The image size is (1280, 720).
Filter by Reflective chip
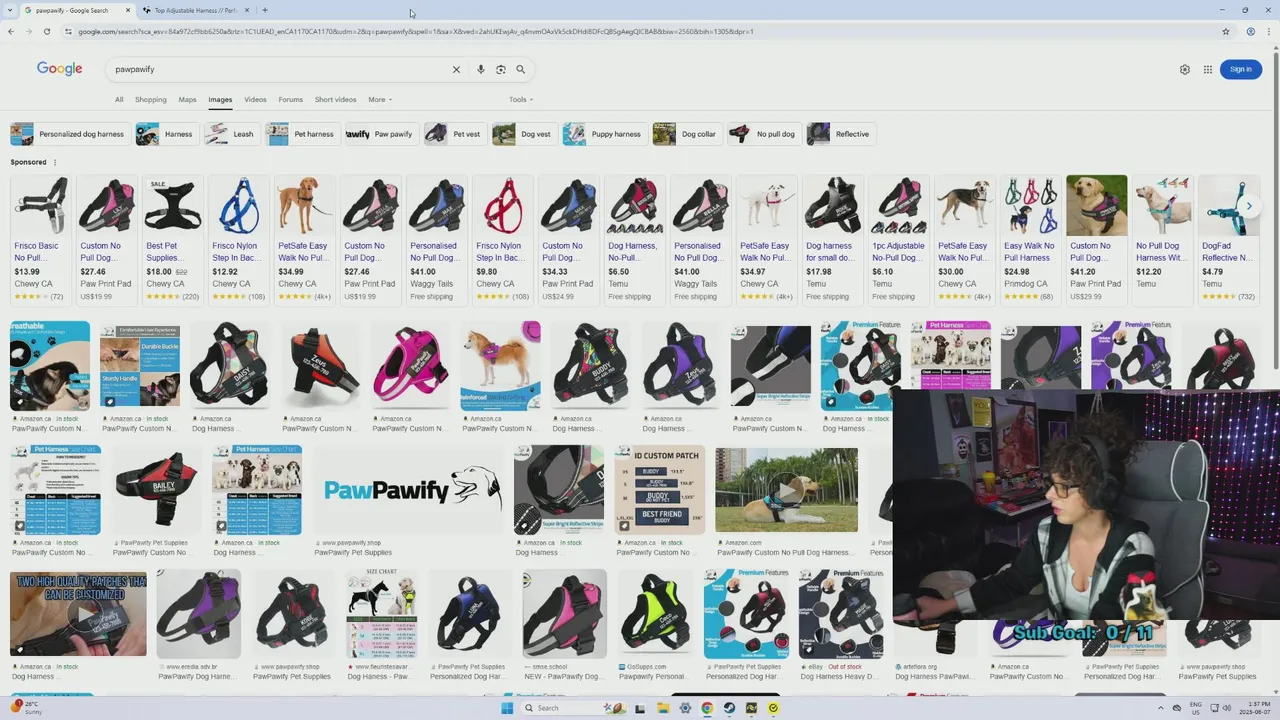pyautogui.click(x=840, y=134)
